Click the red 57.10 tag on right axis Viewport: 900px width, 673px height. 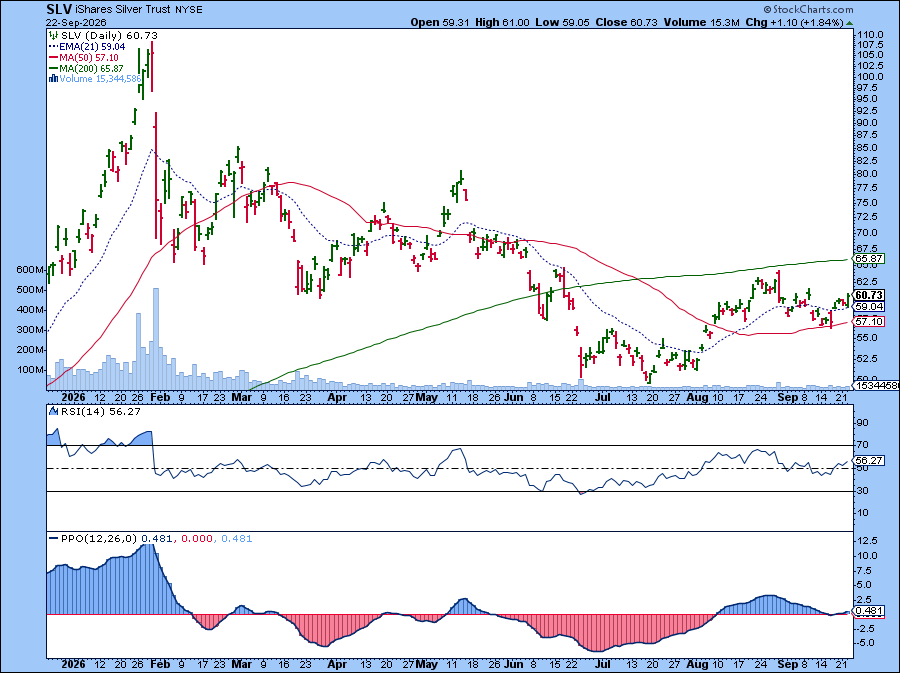click(869, 321)
